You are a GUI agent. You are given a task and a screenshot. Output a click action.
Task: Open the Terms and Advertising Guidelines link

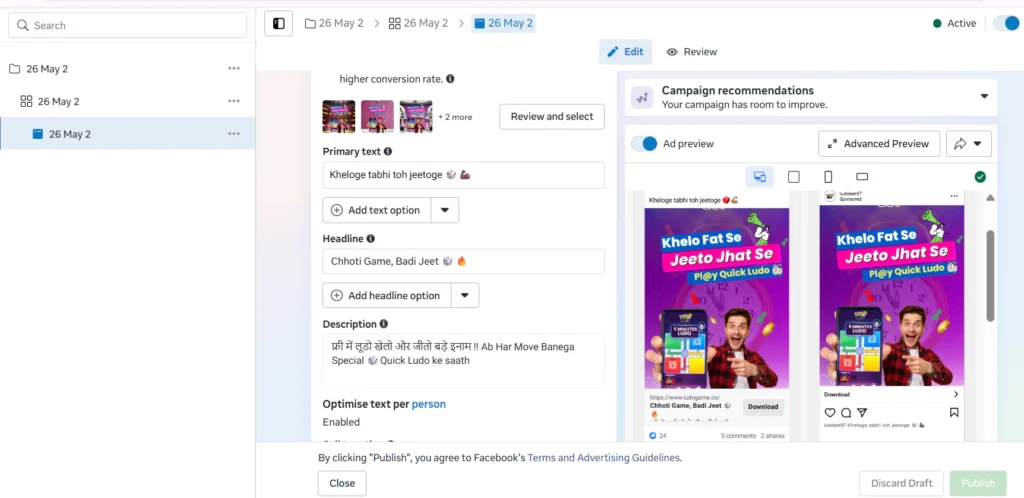603,458
